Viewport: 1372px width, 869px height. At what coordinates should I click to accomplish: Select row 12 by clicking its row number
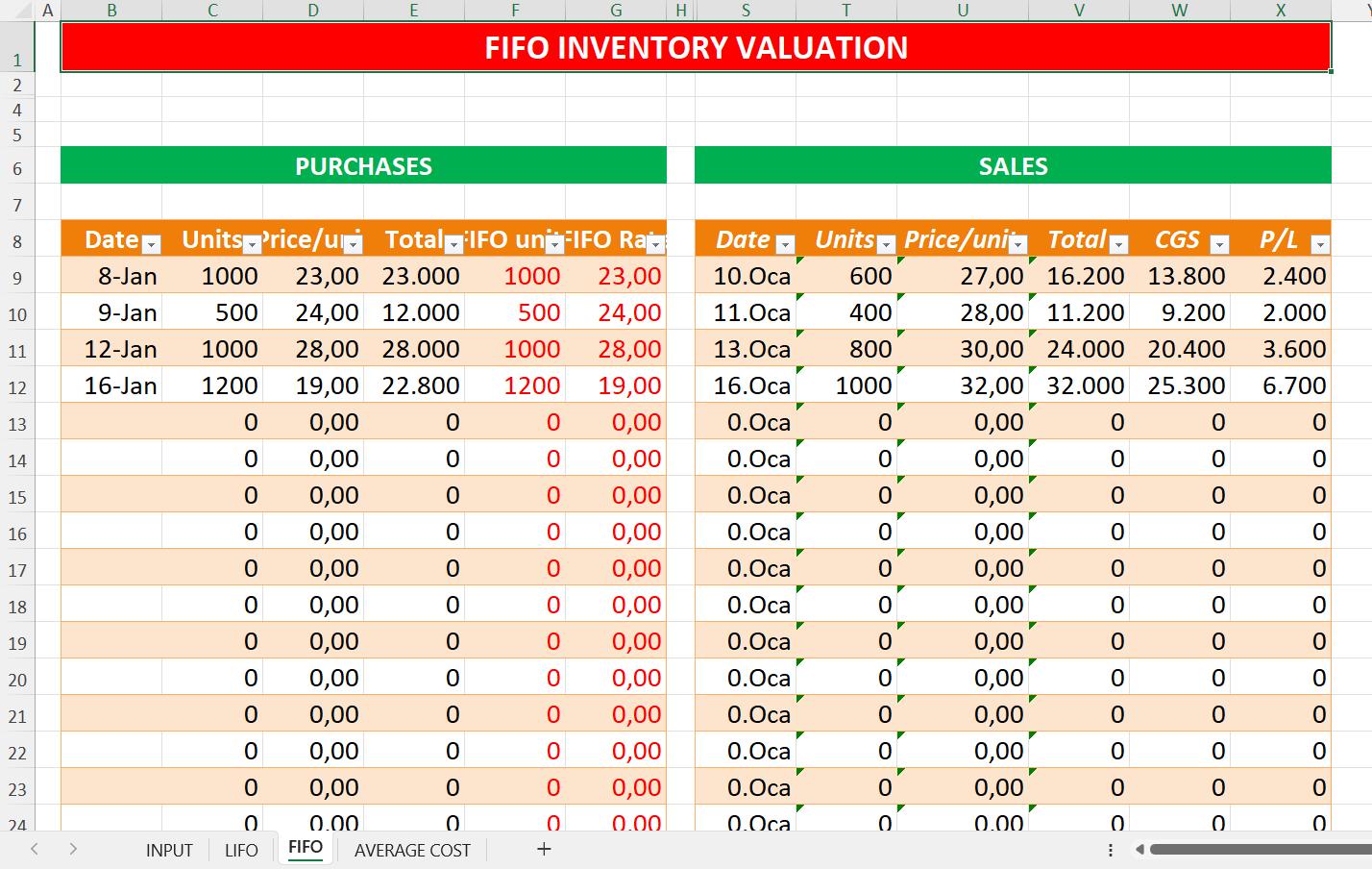pyautogui.click(x=16, y=385)
